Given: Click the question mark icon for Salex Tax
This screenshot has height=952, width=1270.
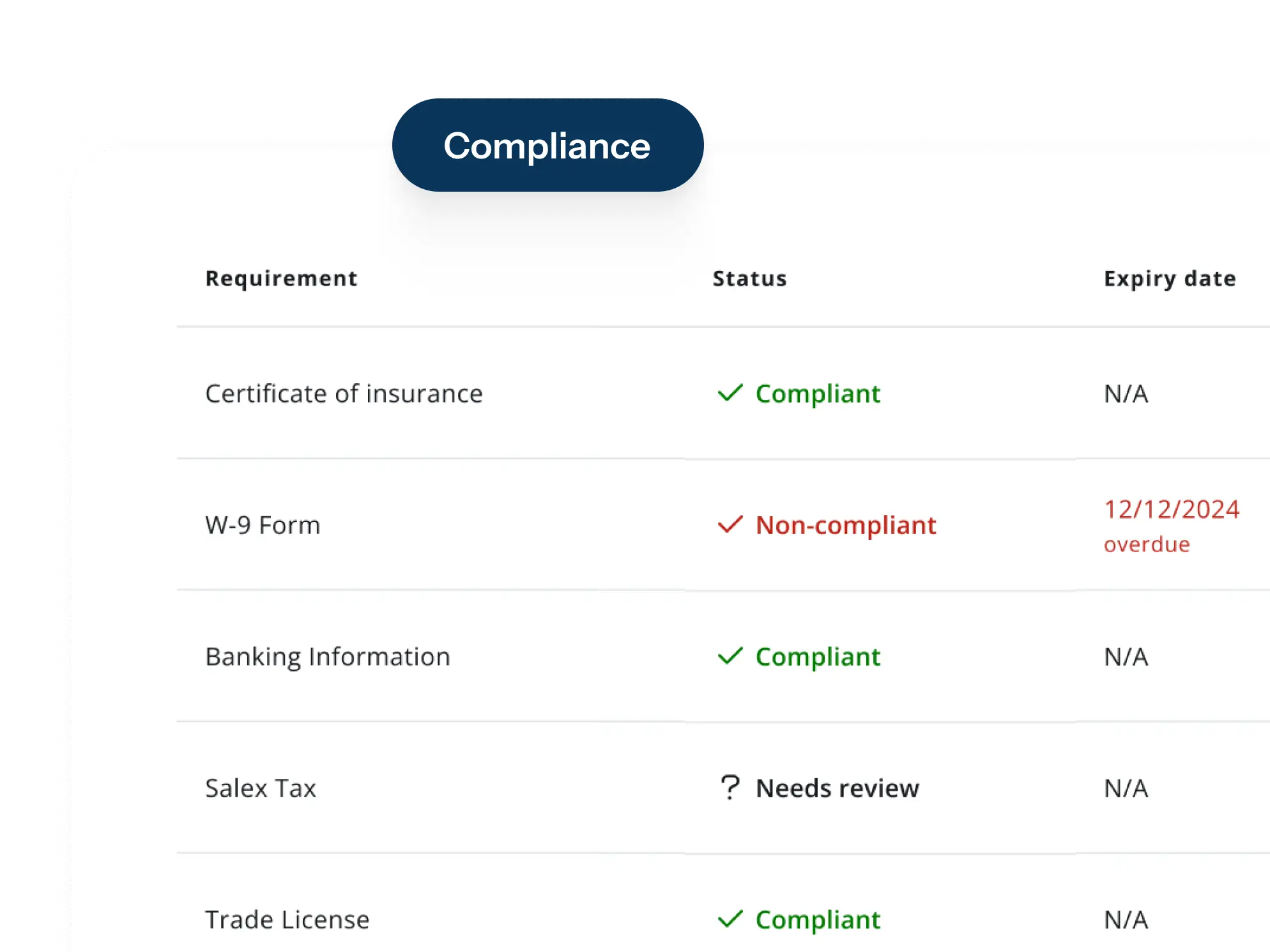Looking at the screenshot, I should coord(730,788).
